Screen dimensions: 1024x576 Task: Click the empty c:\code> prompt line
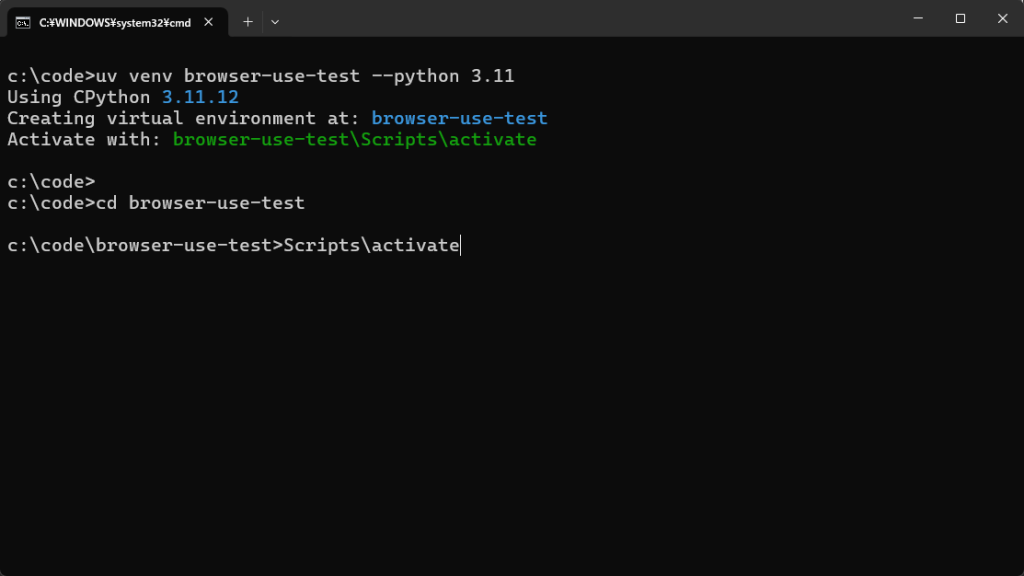51,182
